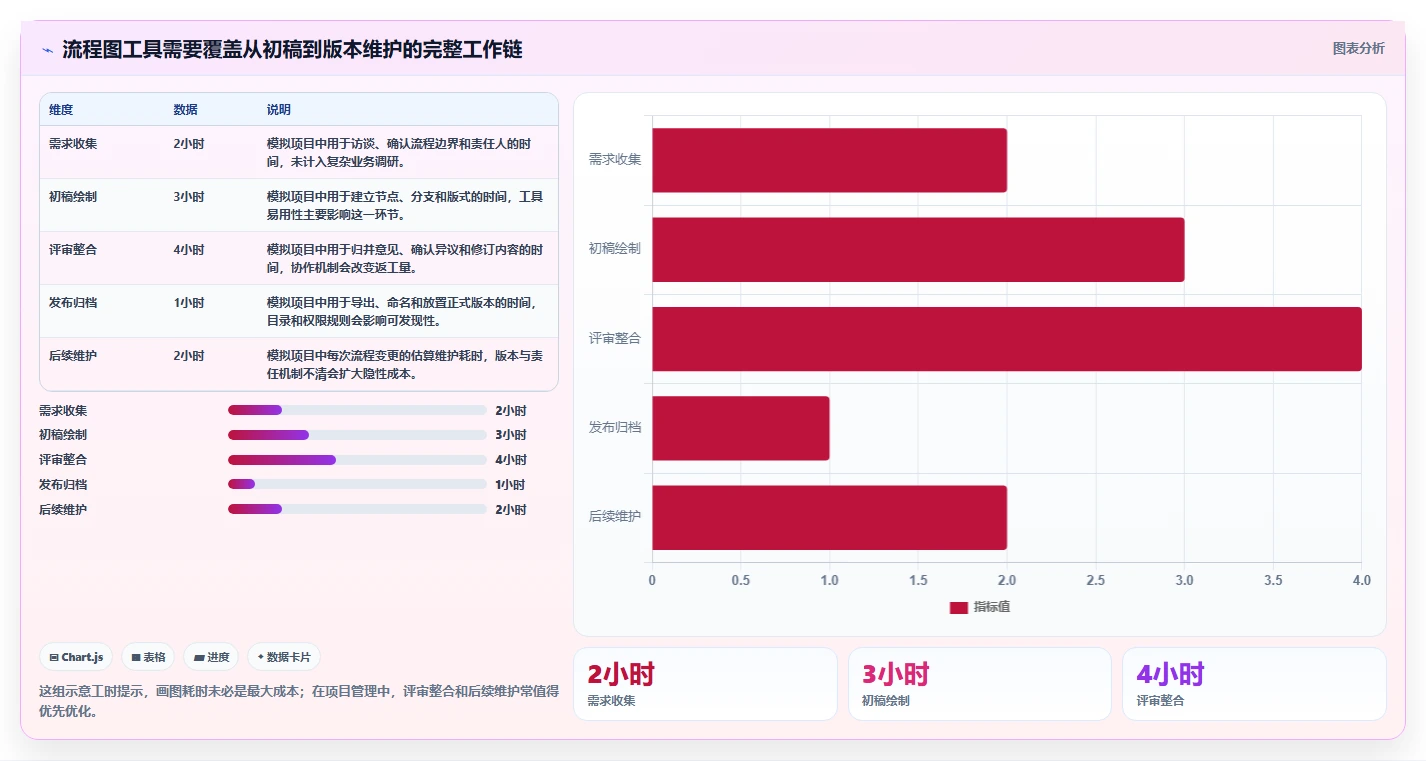Click the 3小时 cell in table

(189, 196)
